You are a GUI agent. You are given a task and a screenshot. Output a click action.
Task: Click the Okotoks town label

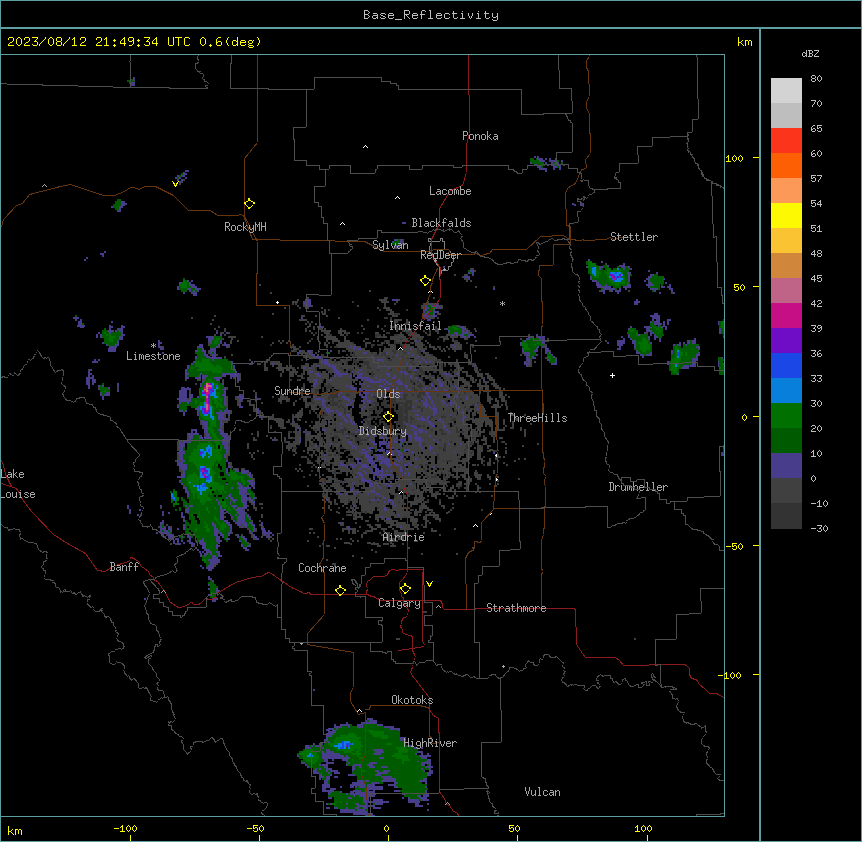click(x=412, y=700)
